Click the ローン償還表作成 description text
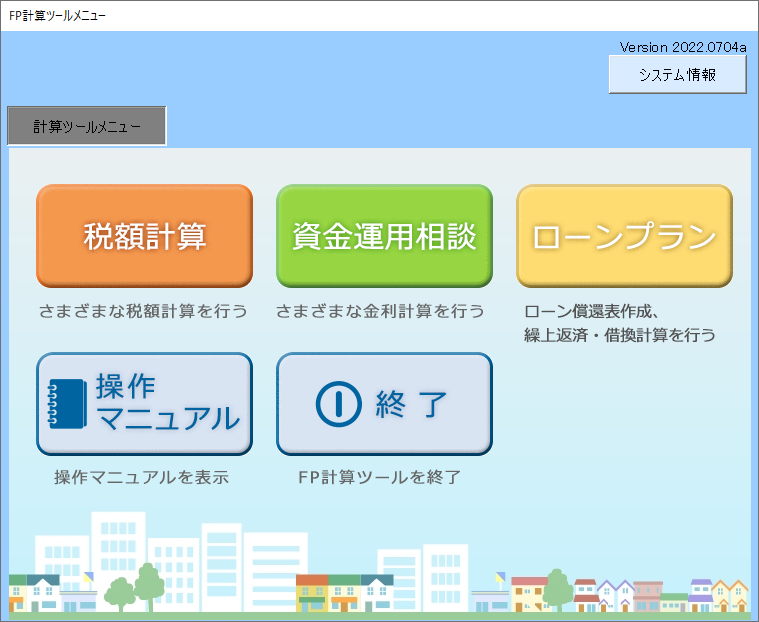Screen dimensions: 759x622 pos(591,311)
